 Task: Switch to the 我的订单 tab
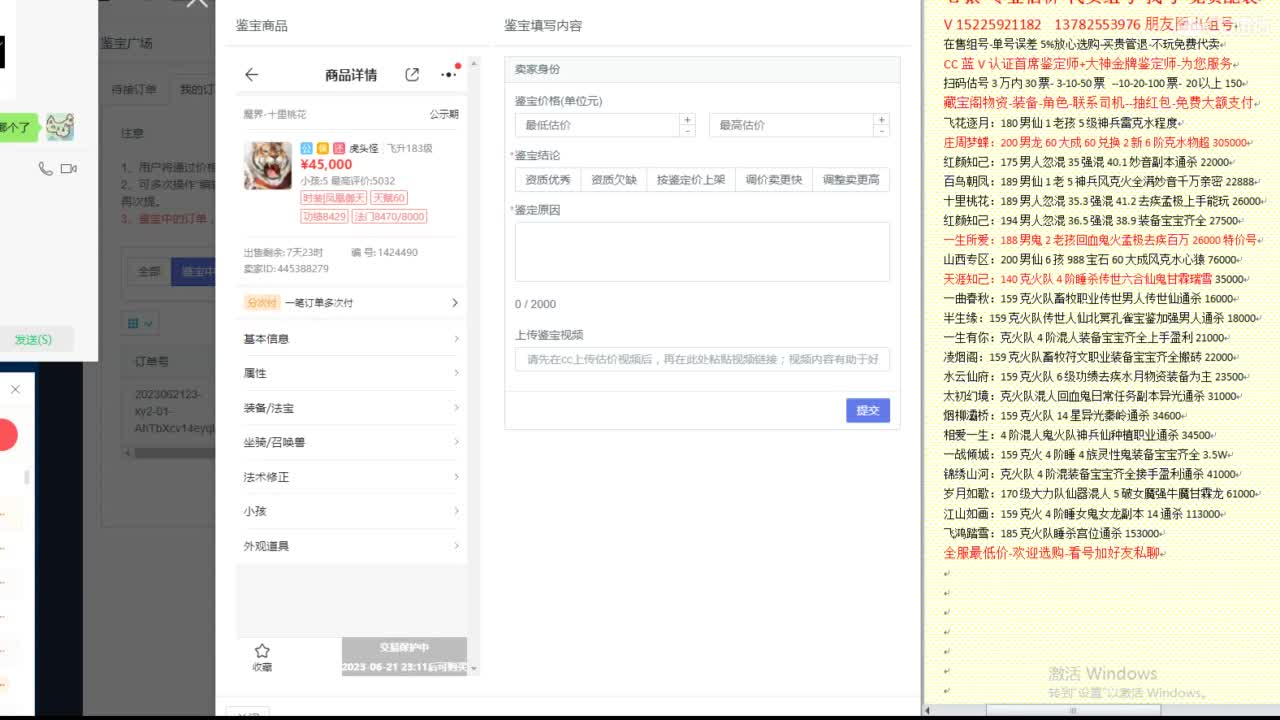point(197,88)
